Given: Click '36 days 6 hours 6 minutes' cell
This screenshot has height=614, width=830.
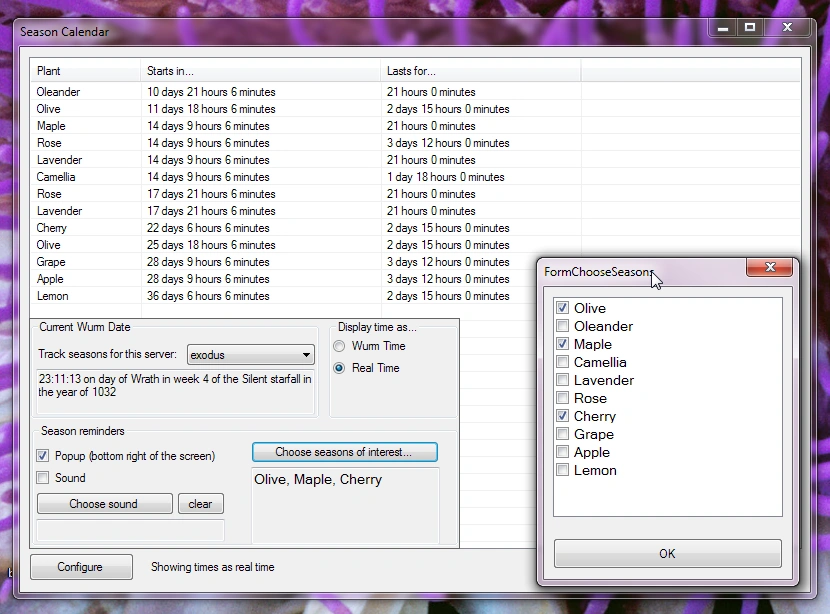Looking at the screenshot, I should [x=208, y=296].
